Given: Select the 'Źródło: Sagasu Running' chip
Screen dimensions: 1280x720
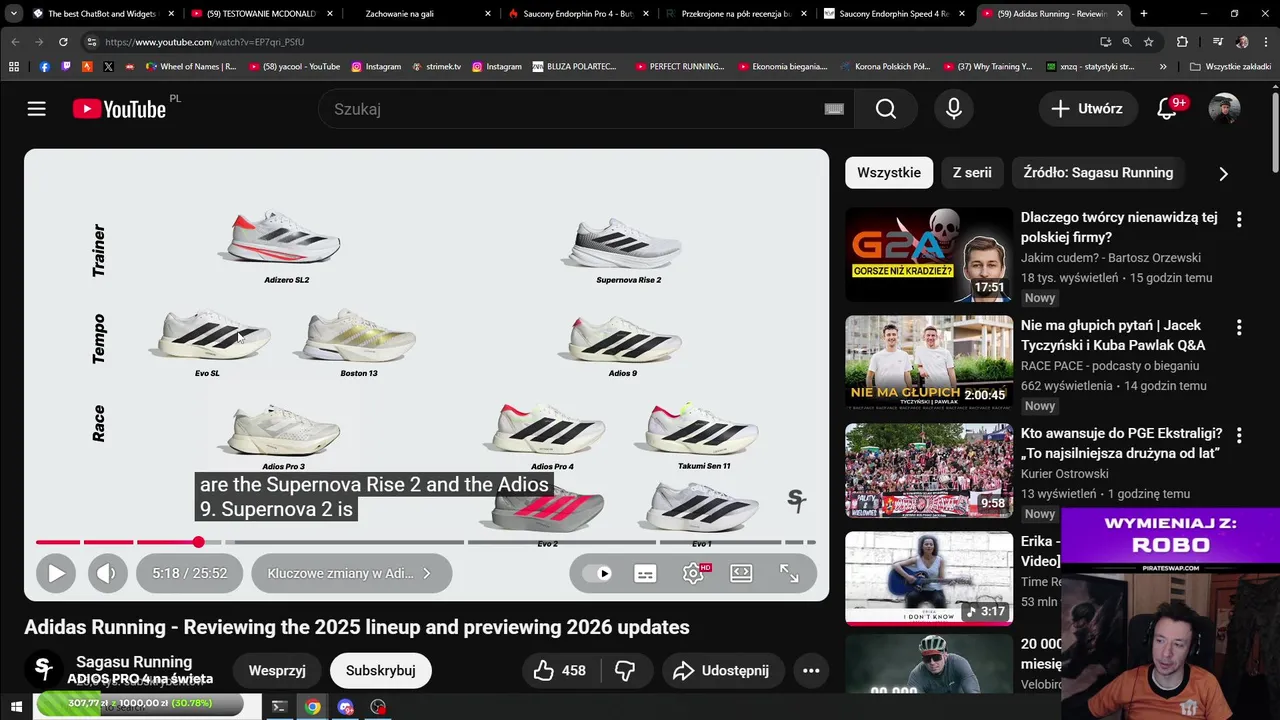Looking at the screenshot, I should [x=1098, y=172].
